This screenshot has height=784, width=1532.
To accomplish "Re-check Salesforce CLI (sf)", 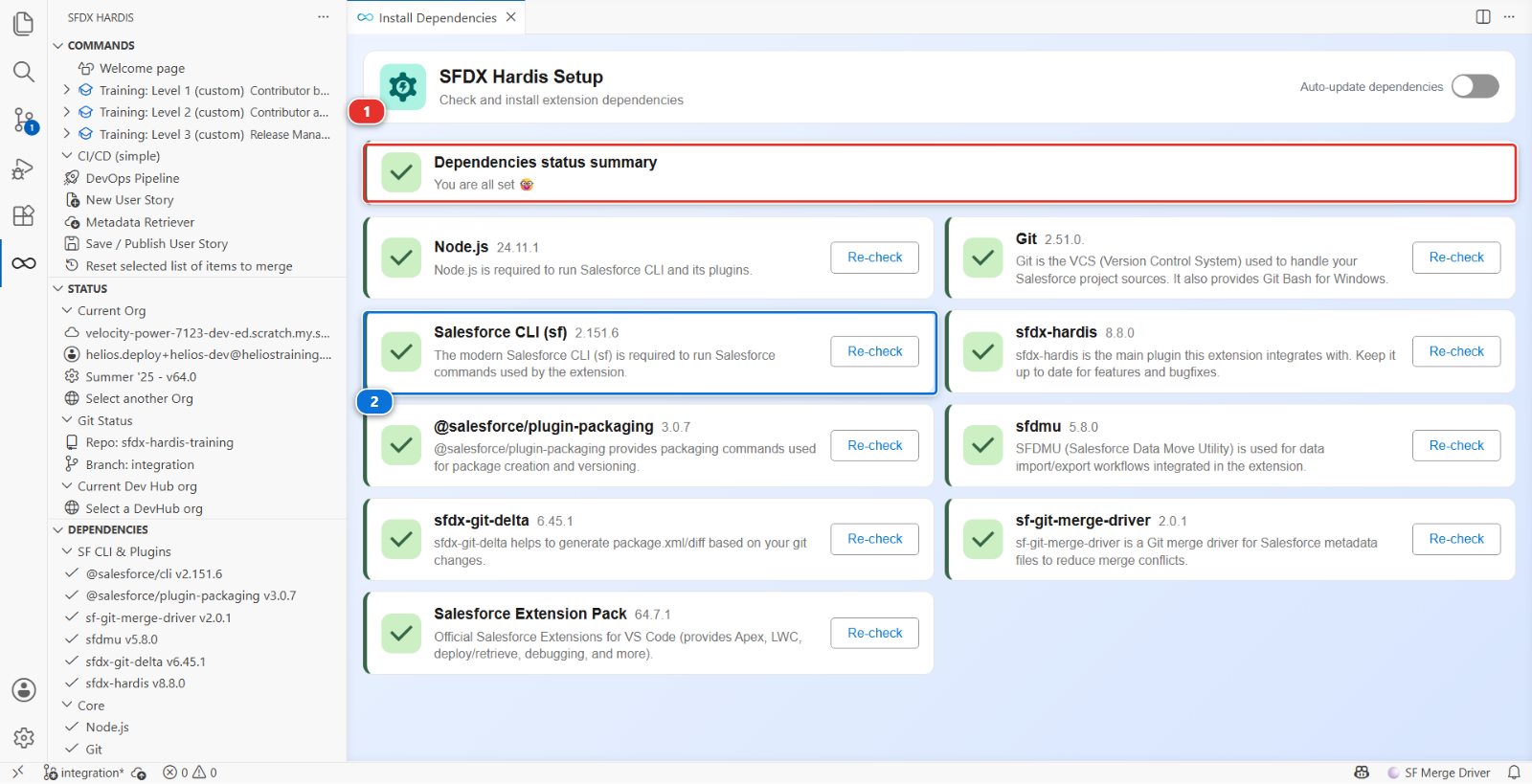I will 875,351.
